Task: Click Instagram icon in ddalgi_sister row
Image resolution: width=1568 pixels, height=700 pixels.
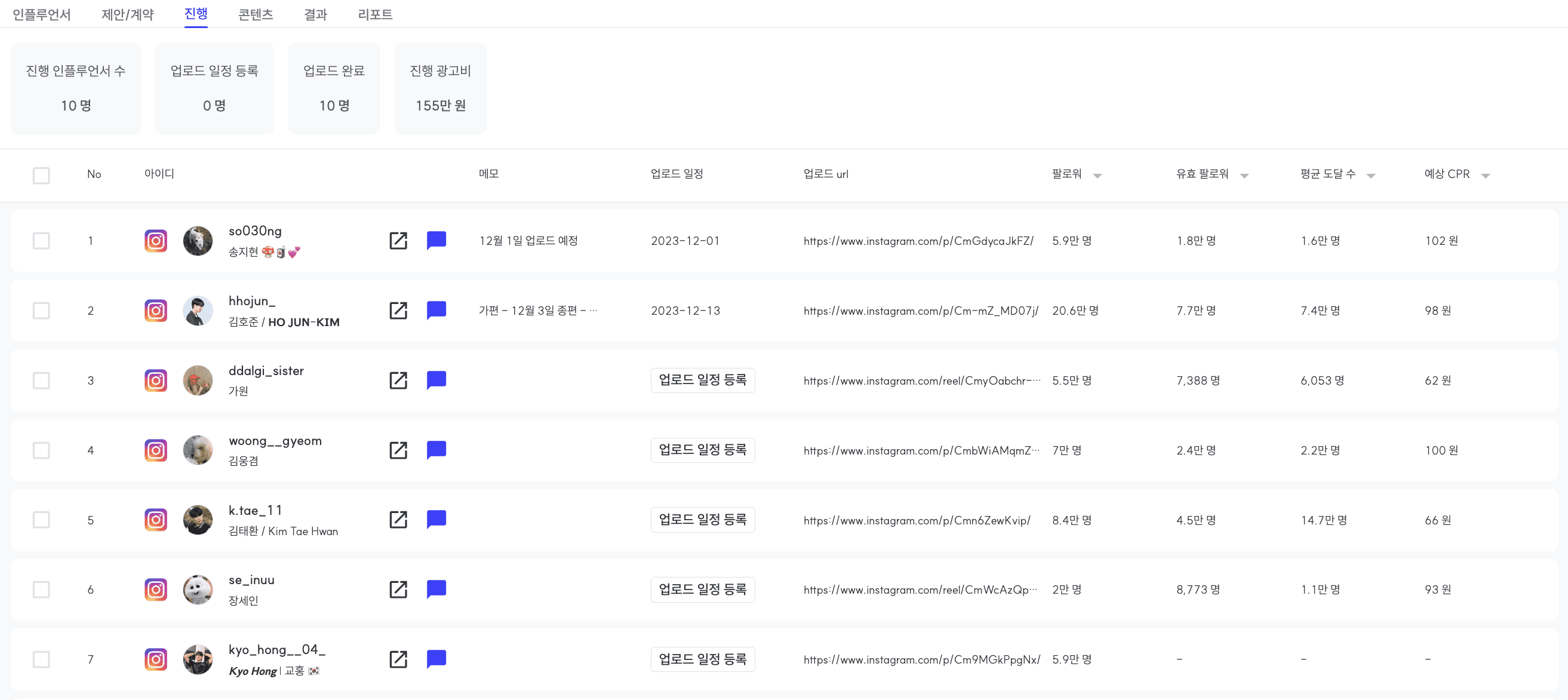Action: 156,380
